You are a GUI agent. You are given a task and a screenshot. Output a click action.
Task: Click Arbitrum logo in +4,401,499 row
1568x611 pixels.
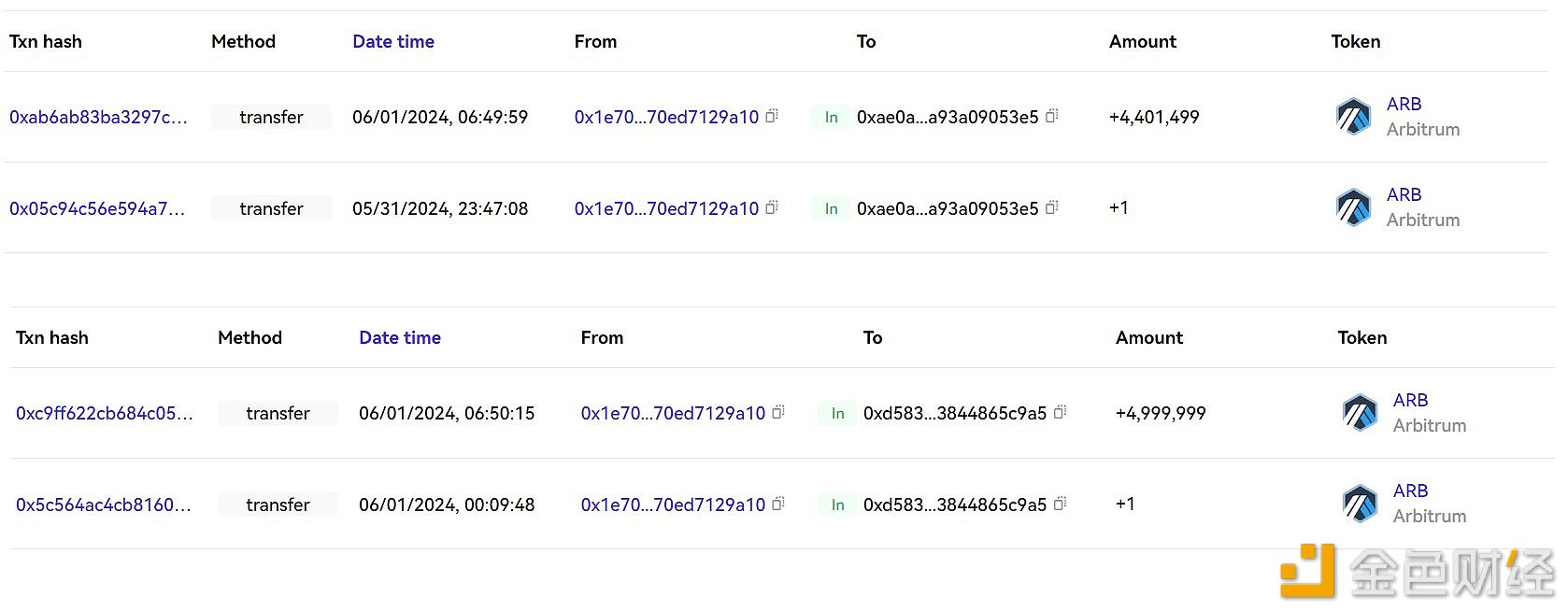tap(1353, 117)
